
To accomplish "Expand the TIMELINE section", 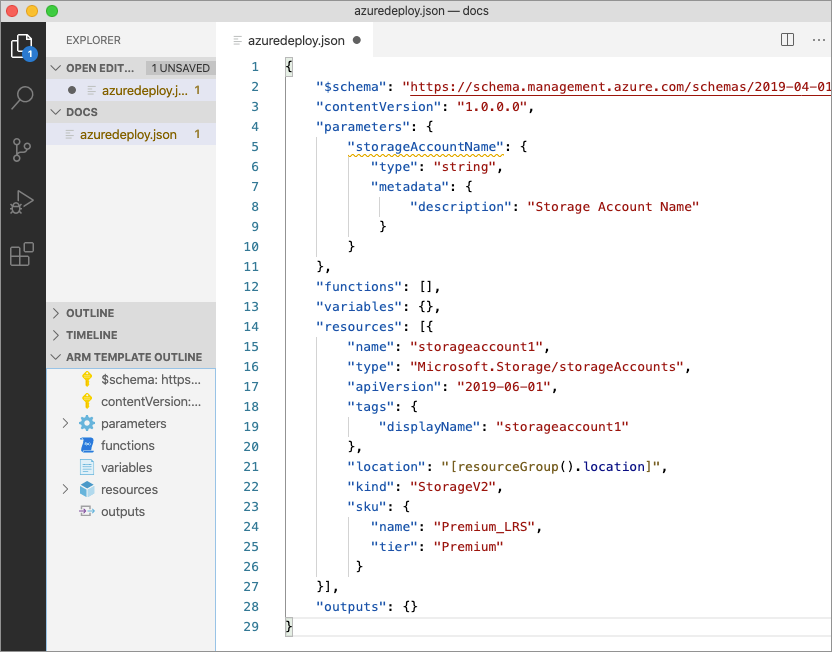I will point(91,335).
